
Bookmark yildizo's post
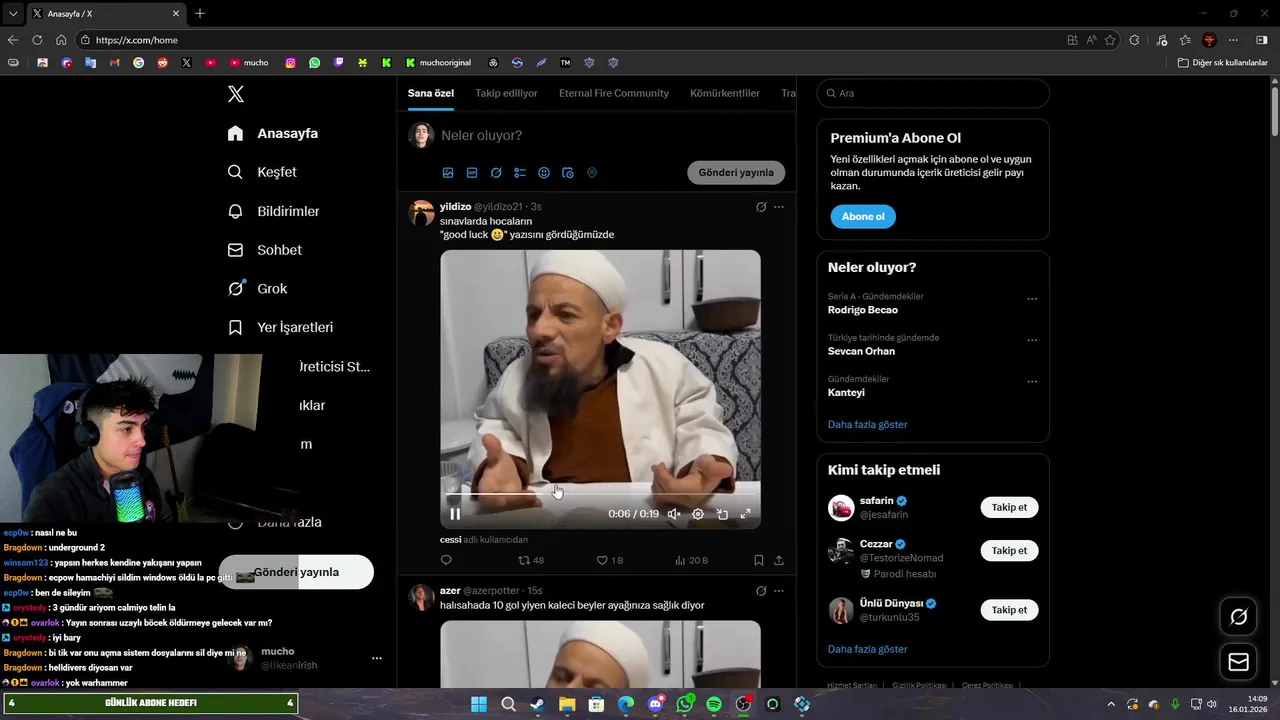tap(759, 560)
